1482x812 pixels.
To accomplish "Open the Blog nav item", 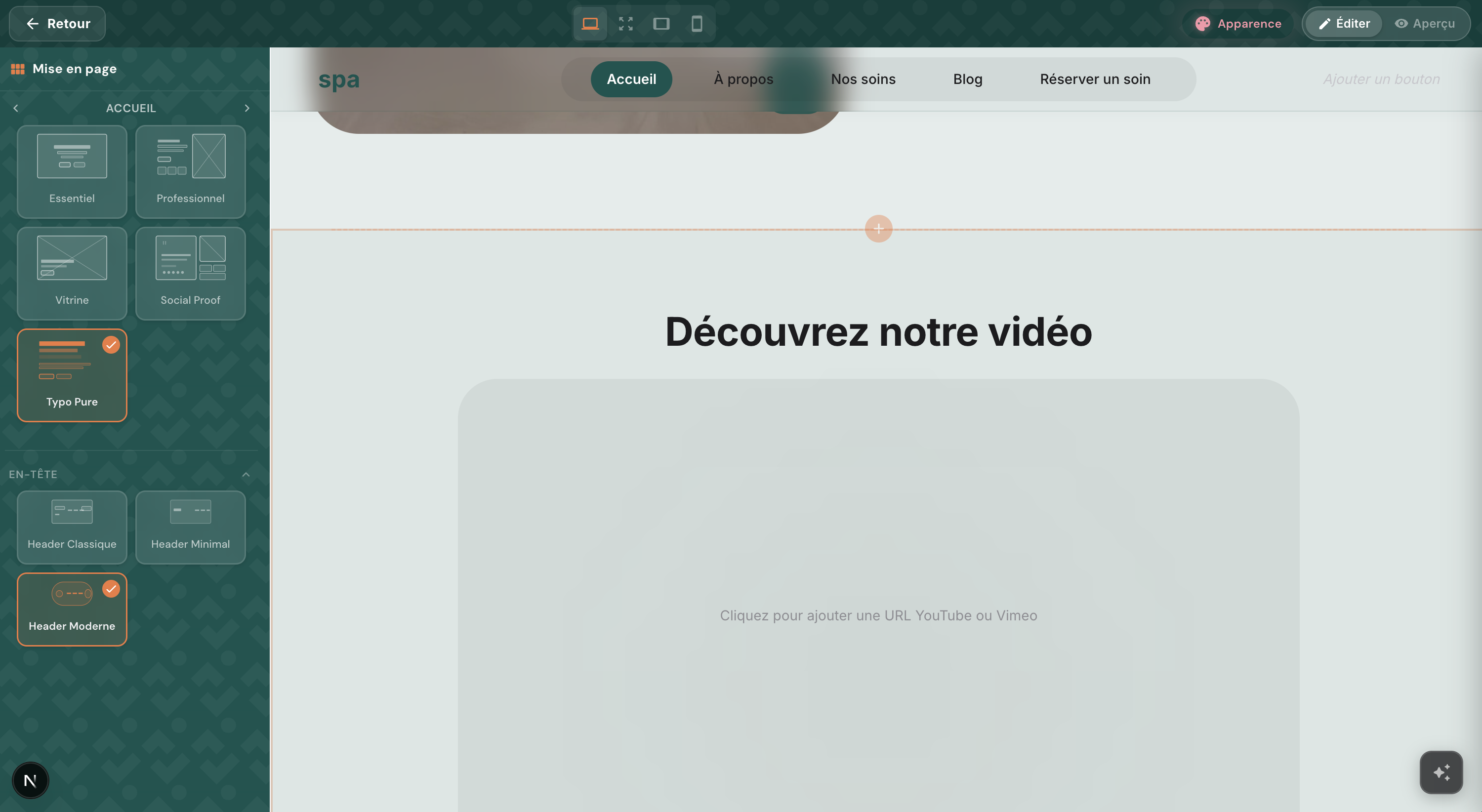I will [x=968, y=80].
